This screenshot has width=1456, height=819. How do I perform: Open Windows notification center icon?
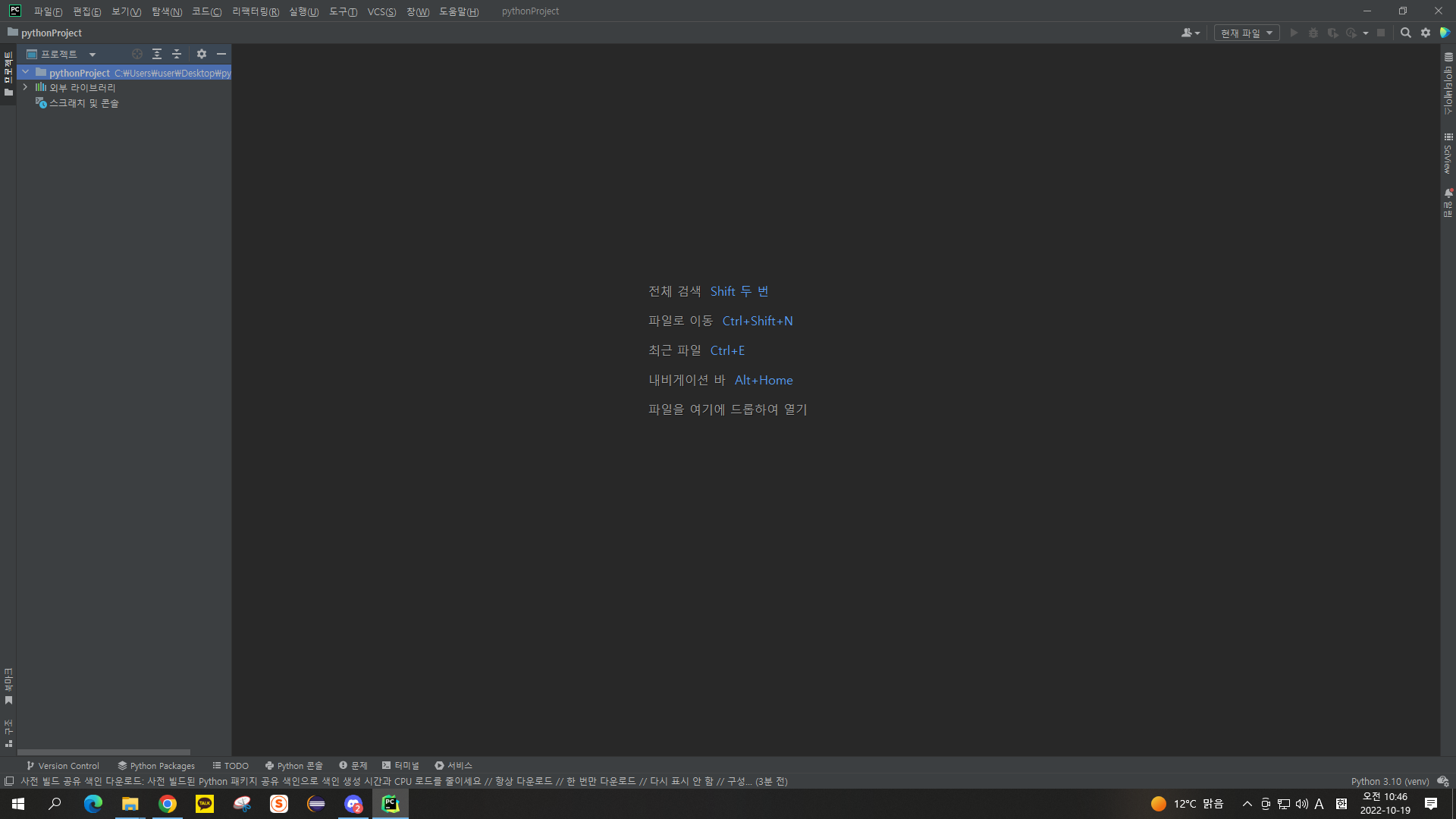tap(1431, 804)
